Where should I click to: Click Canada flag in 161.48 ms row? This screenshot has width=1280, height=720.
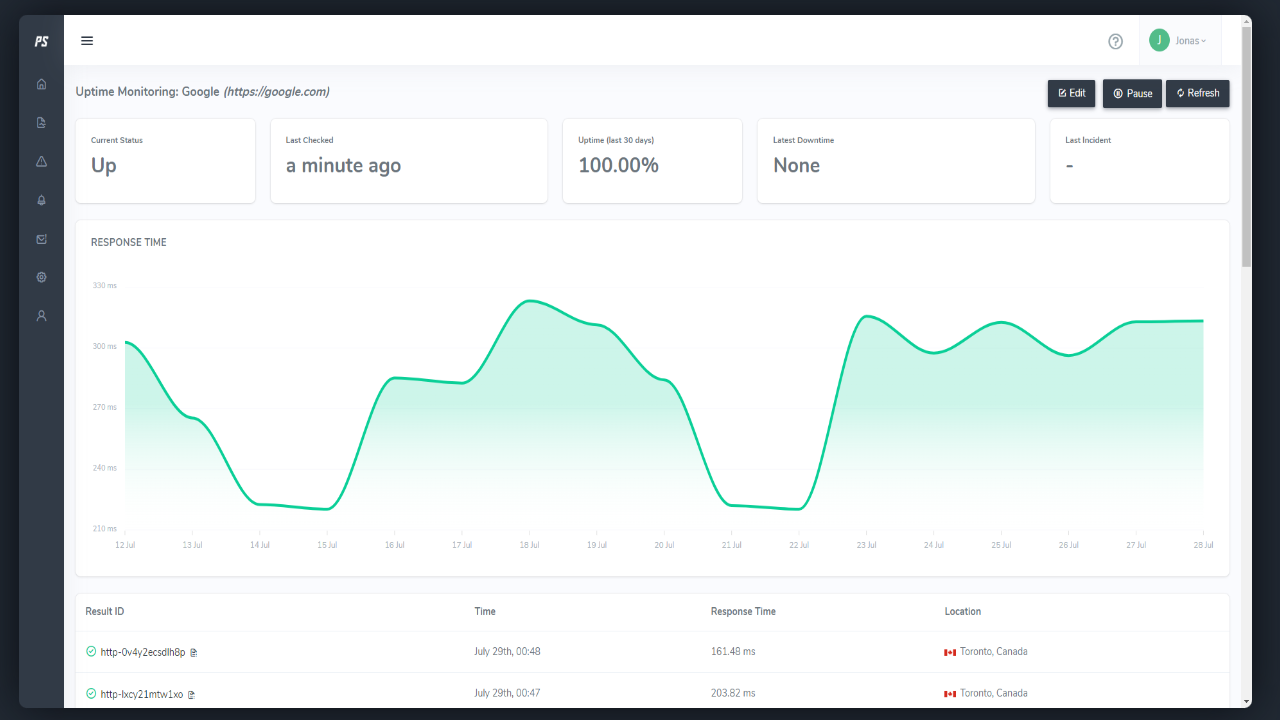pyautogui.click(x=950, y=652)
